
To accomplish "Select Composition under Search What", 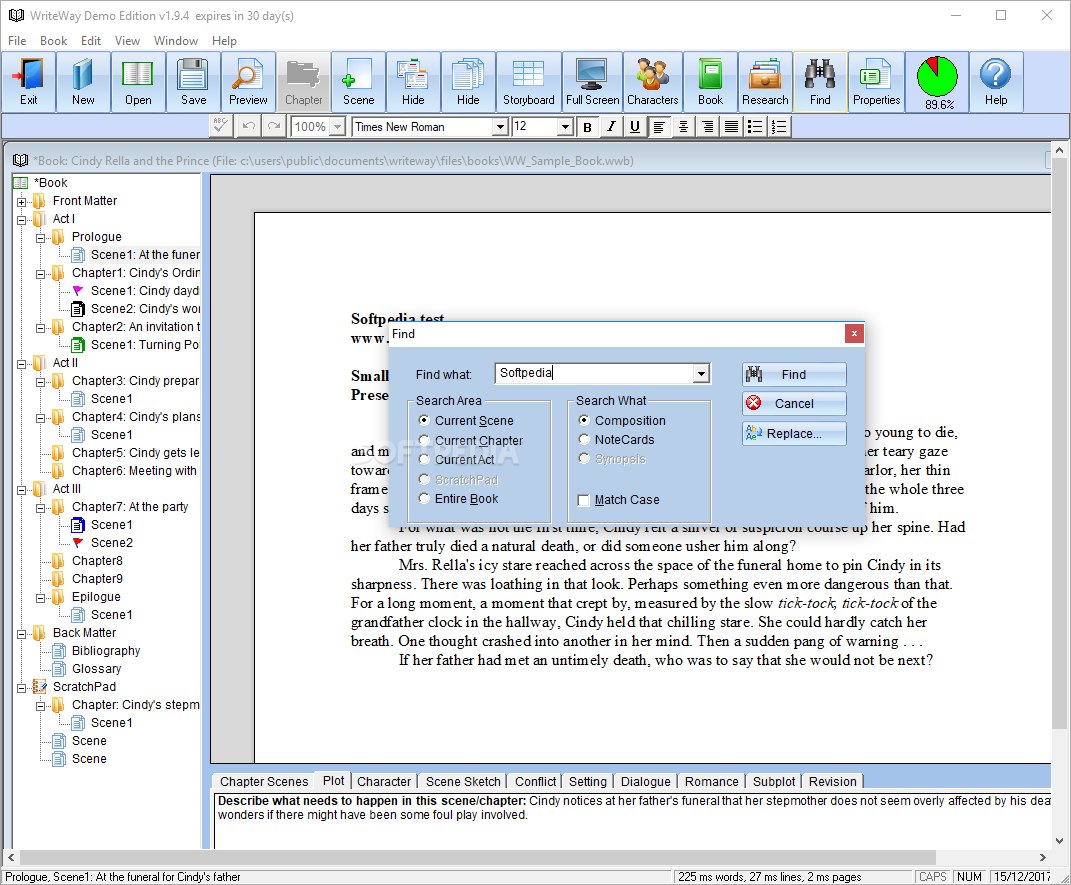I will coord(584,421).
